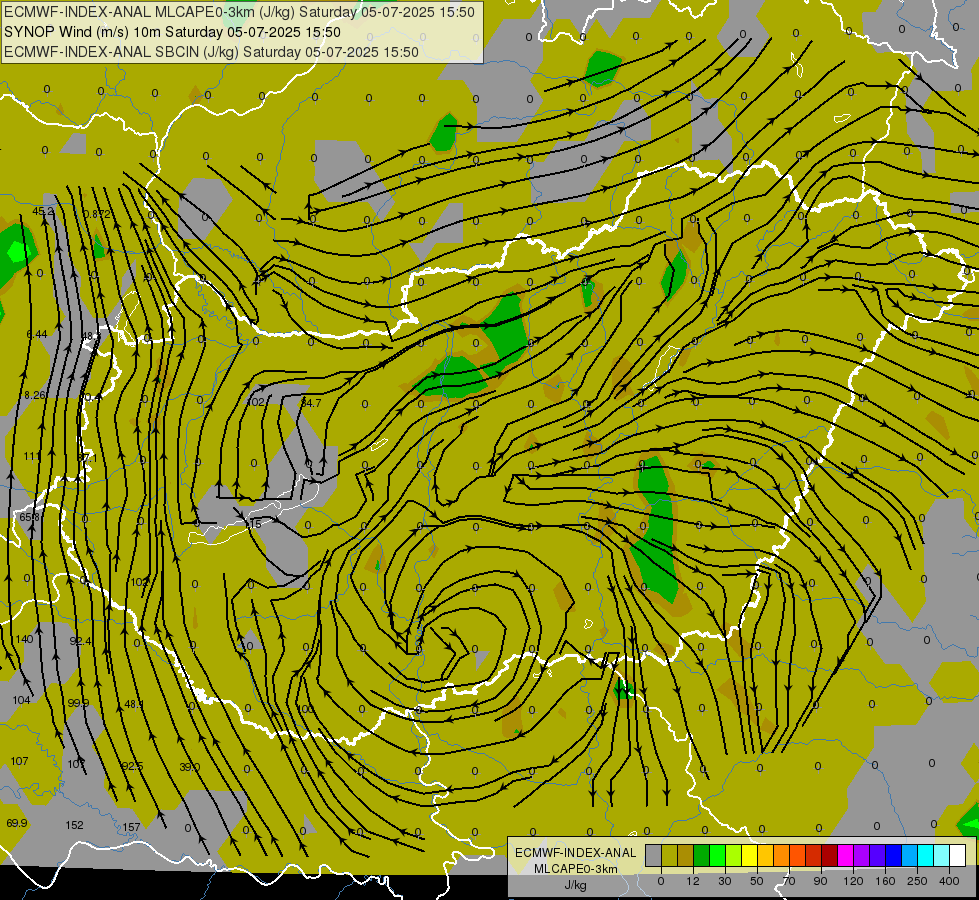Click the legend scale label 250
Image resolution: width=979 pixels, height=900 pixels.
pyautogui.click(x=917, y=881)
